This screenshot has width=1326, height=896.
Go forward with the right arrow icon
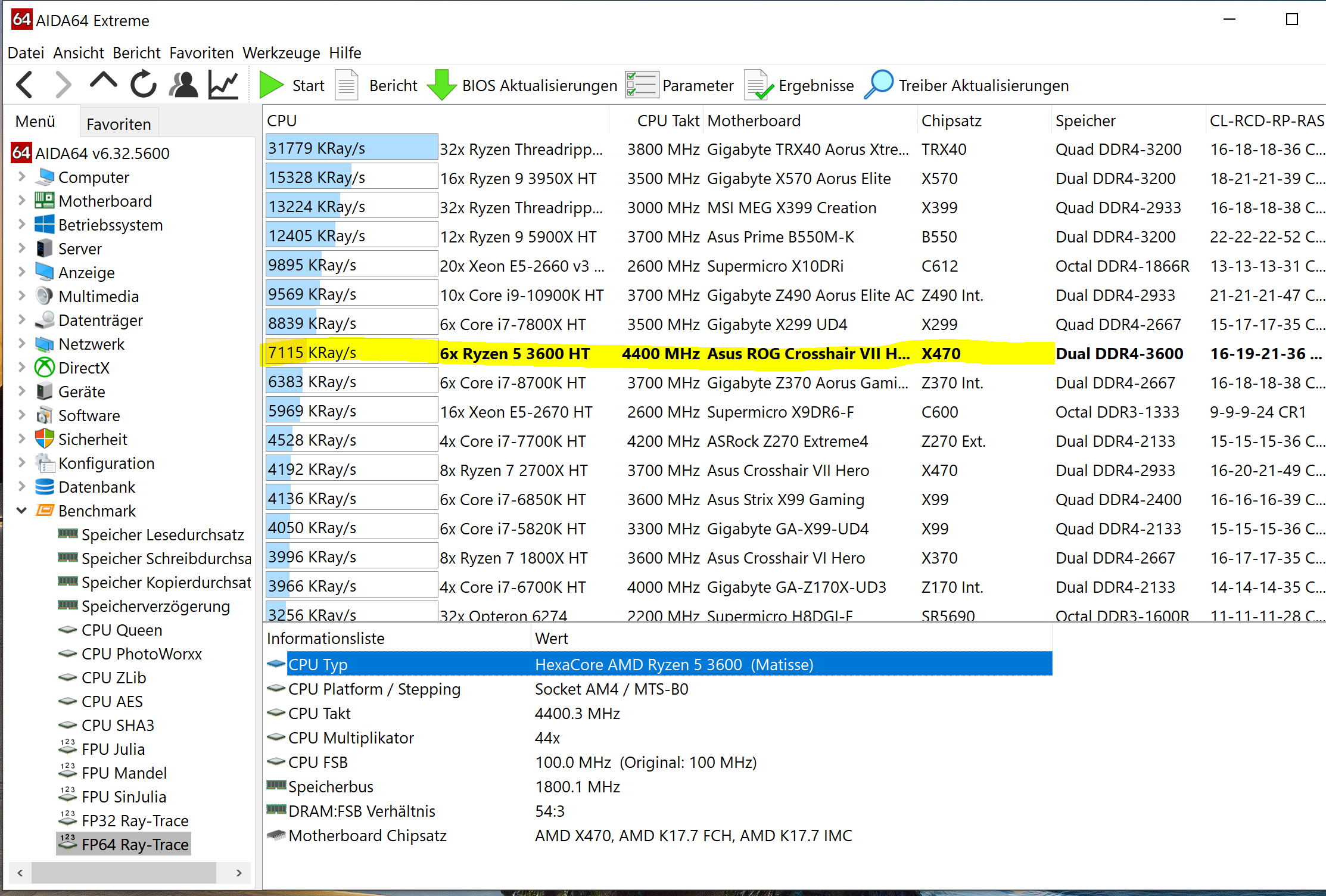point(63,85)
